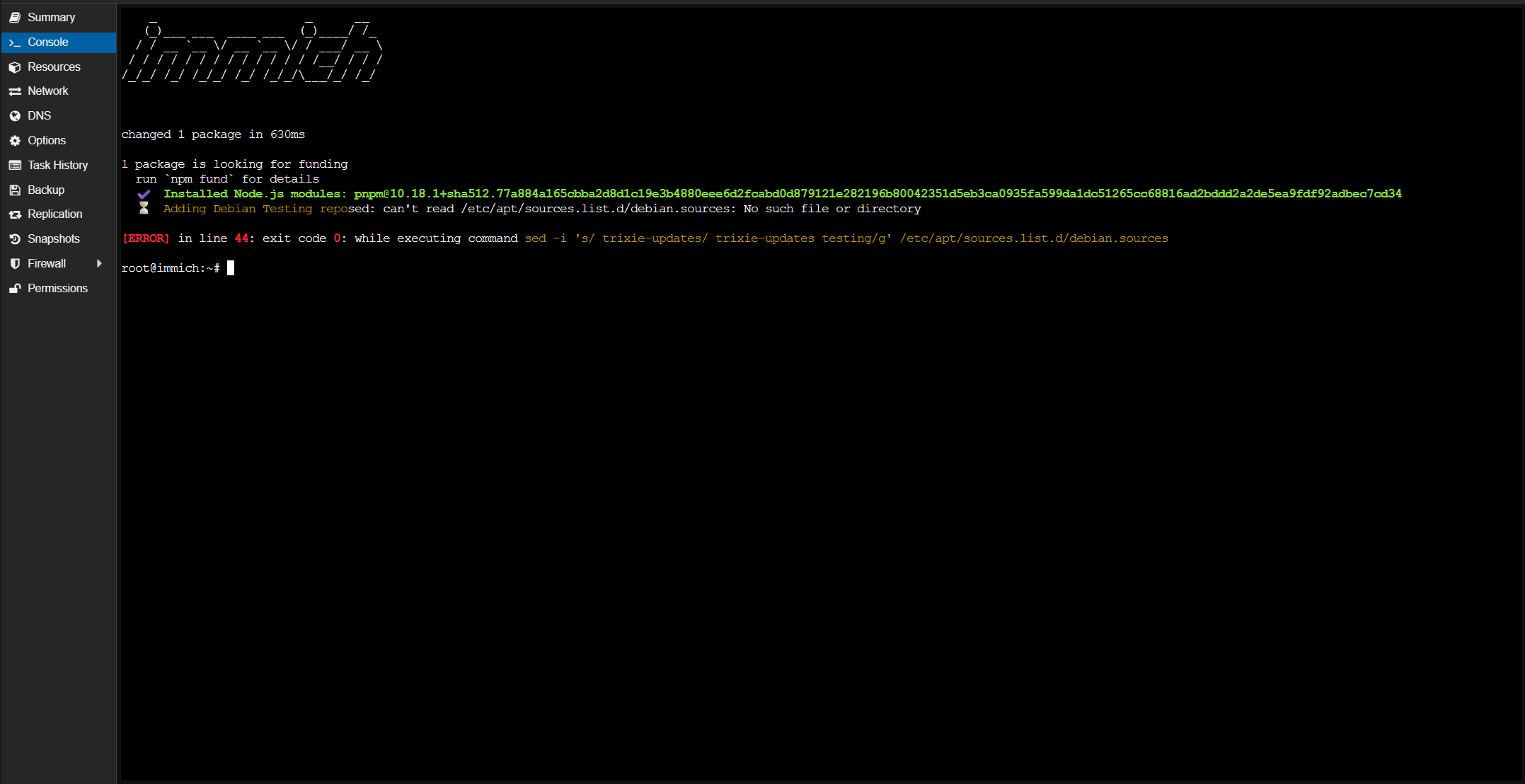Click the Permissions unlock icon
This screenshot has width=1525, height=784.
[15, 288]
